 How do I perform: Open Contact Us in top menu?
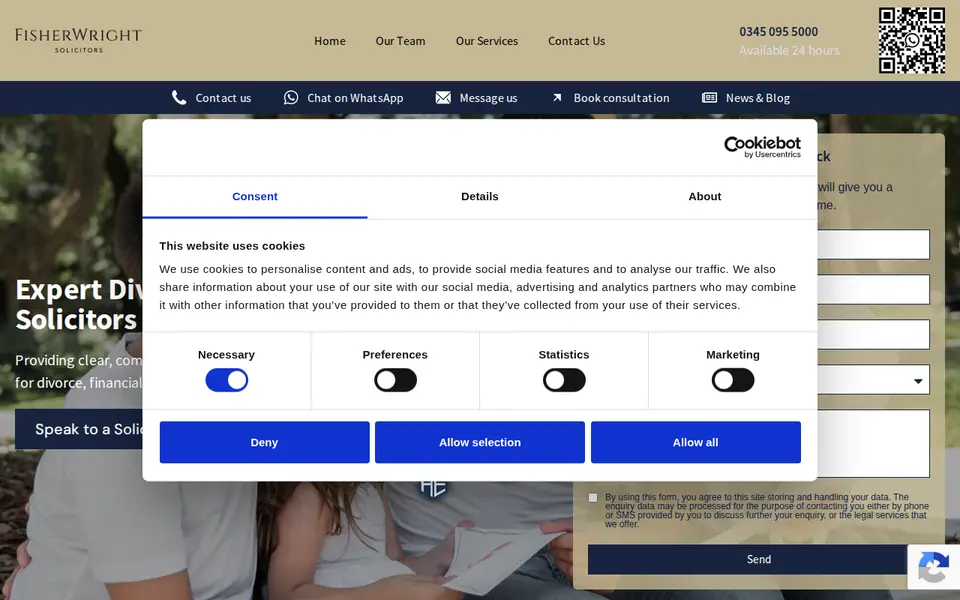coord(576,41)
